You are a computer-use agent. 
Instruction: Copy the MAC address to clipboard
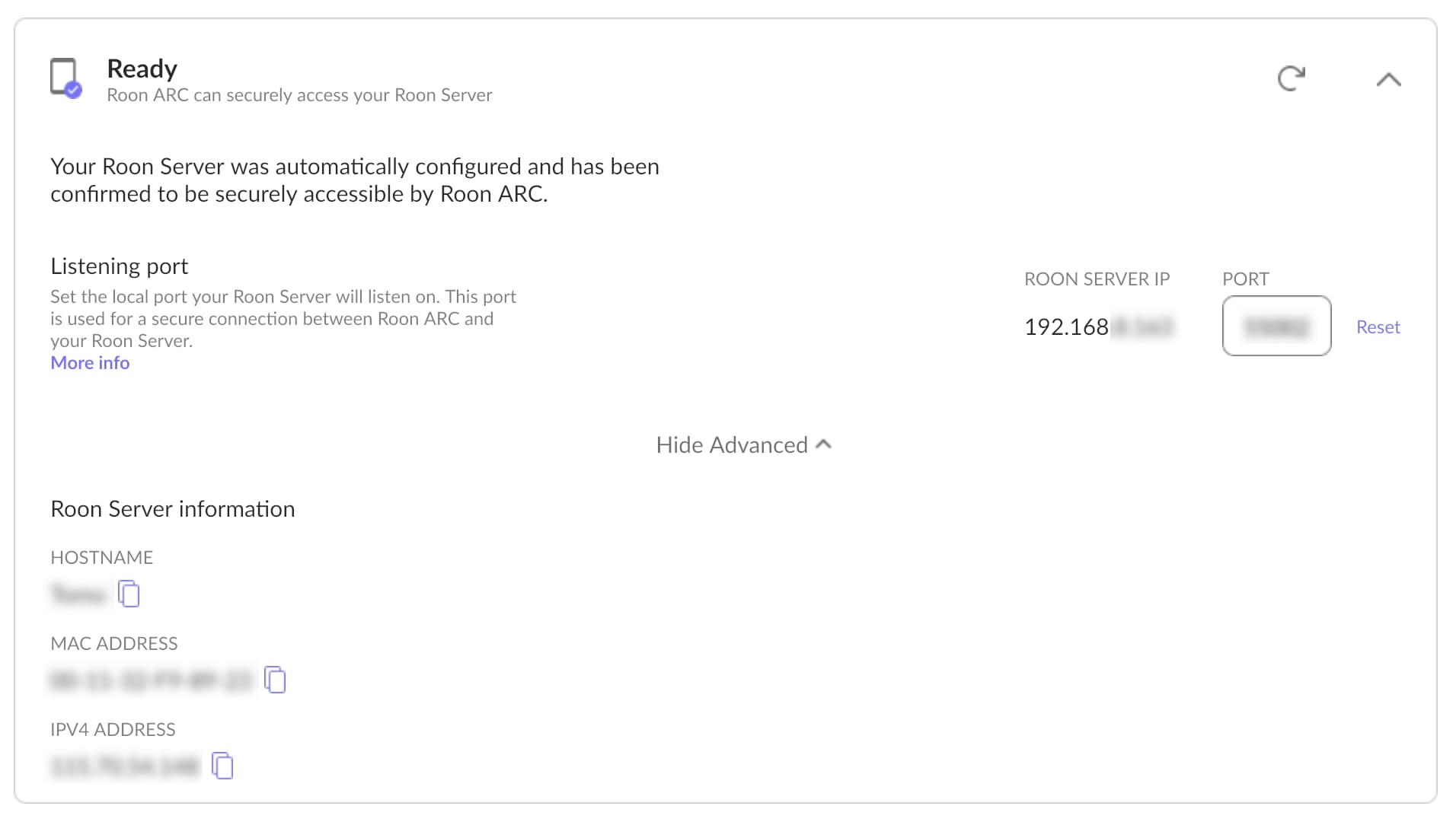pyautogui.click(x=275, y=680)
